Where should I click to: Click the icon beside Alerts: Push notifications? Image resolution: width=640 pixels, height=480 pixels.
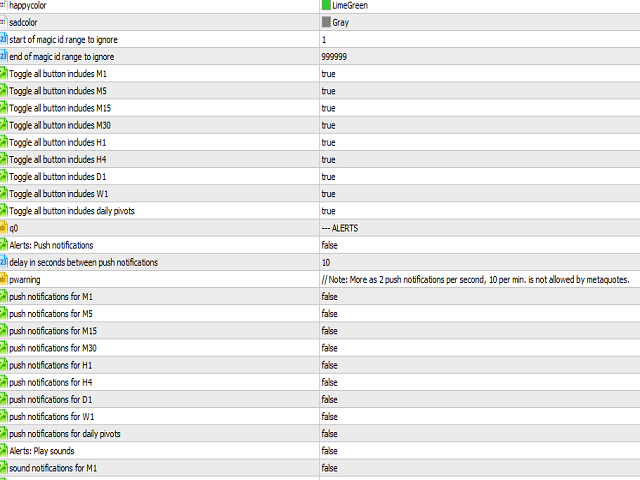point(4,245)
